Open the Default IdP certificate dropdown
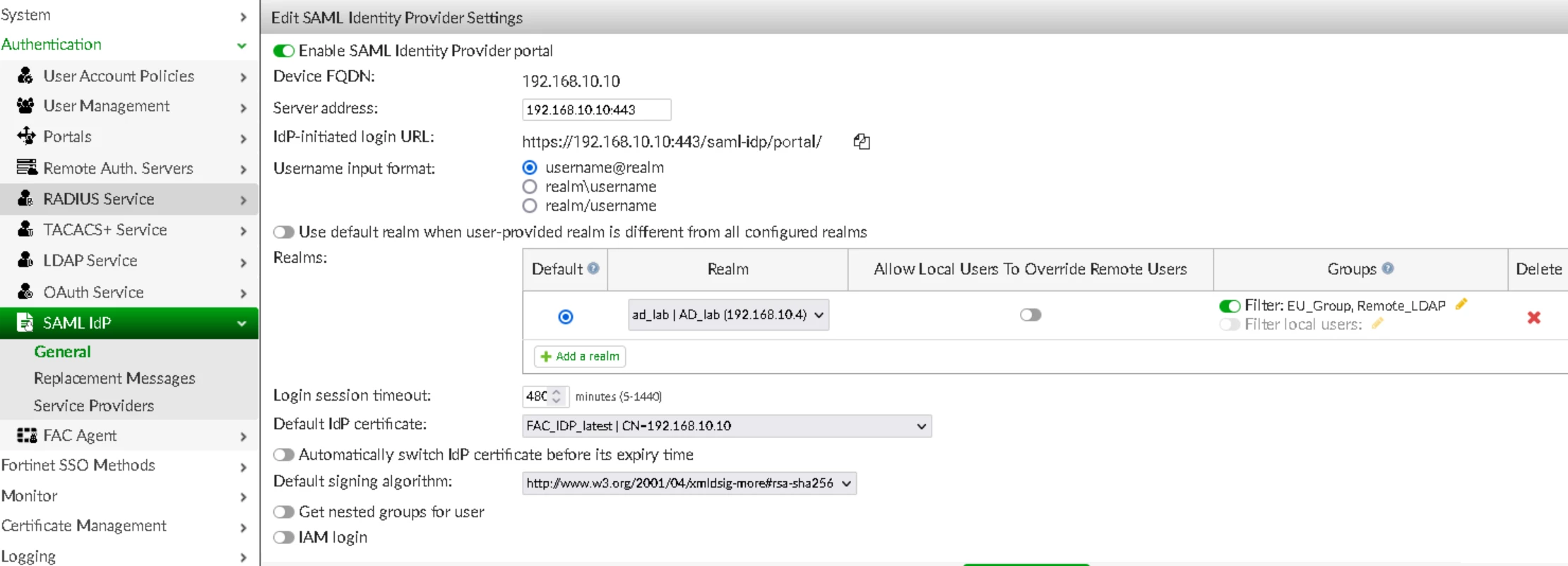 pos(727,426)
